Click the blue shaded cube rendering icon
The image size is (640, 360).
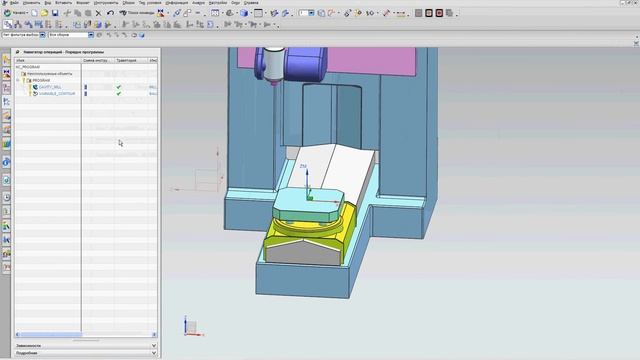coord(244,13)
